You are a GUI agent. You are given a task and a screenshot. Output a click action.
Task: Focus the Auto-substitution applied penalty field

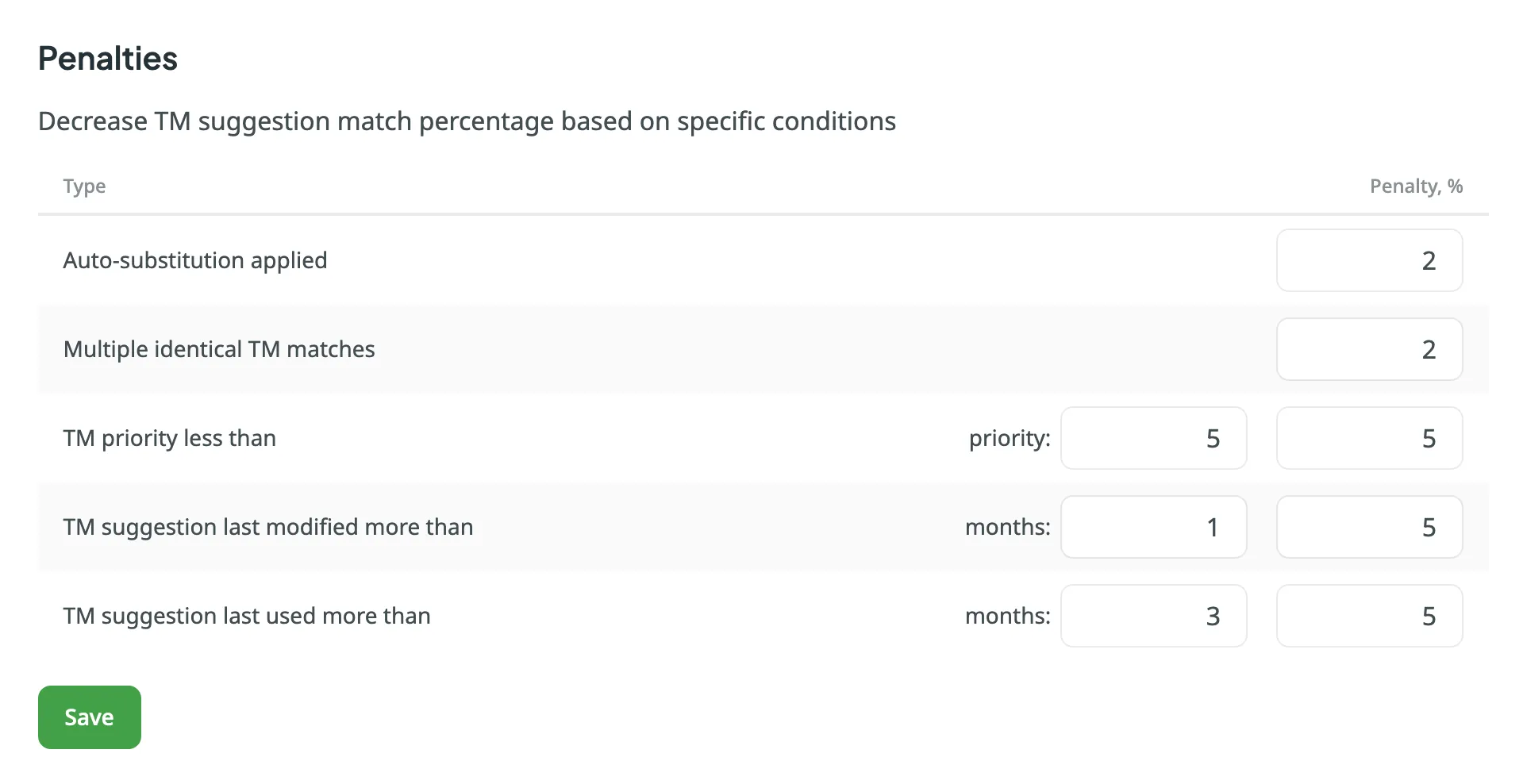[x=1369, y=260]
